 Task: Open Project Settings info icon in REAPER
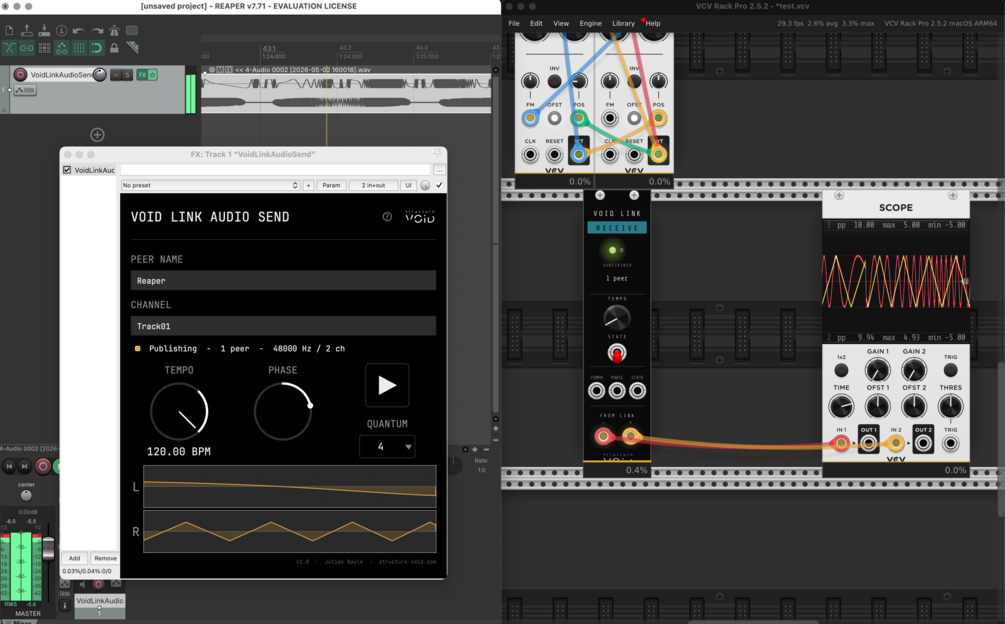click(x=62, y=30)
